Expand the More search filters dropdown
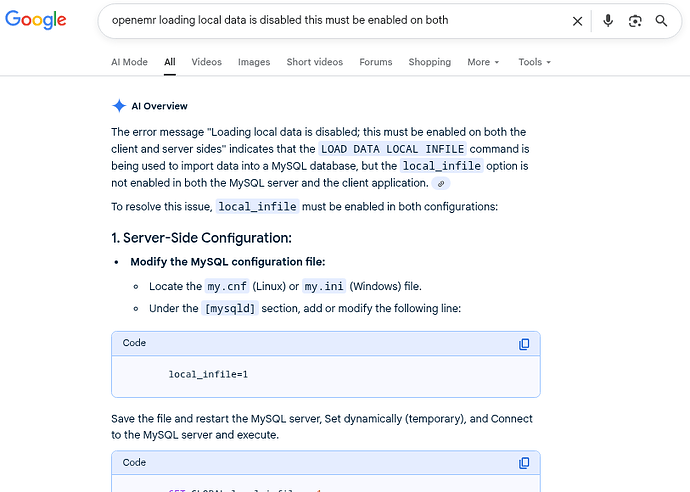Screen dimensions: 690x492 (482, 62)
